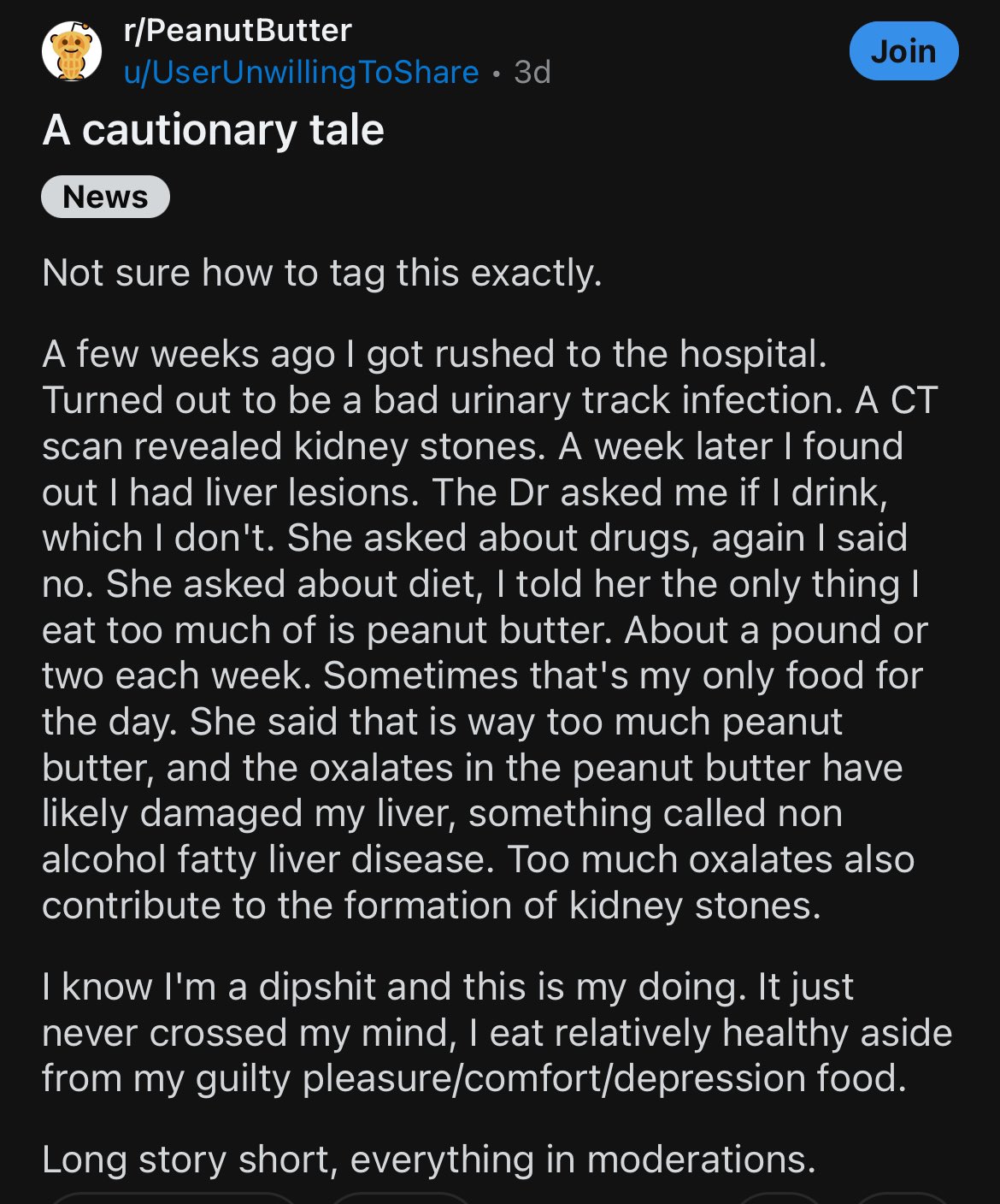Tap the text 'out I had liver lesions'

[x=231, y=493]
